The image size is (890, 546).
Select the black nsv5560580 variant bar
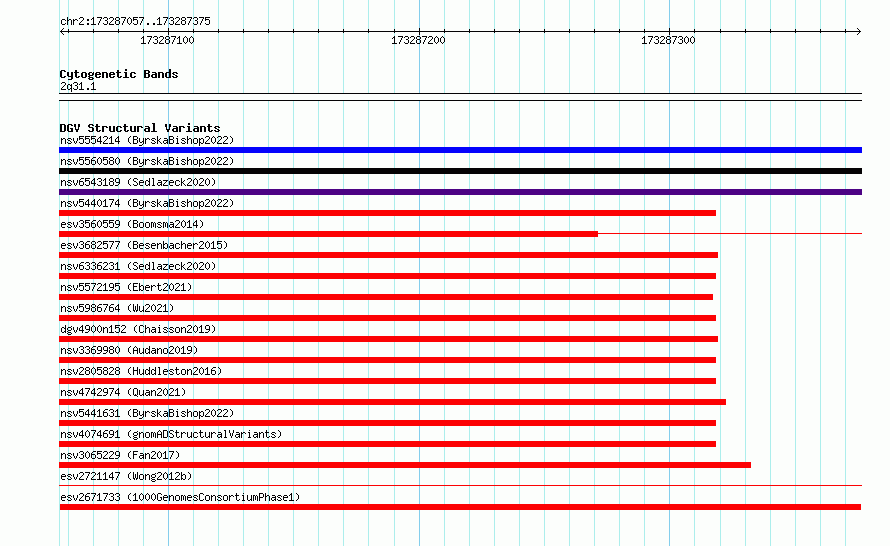pos(460,171)
